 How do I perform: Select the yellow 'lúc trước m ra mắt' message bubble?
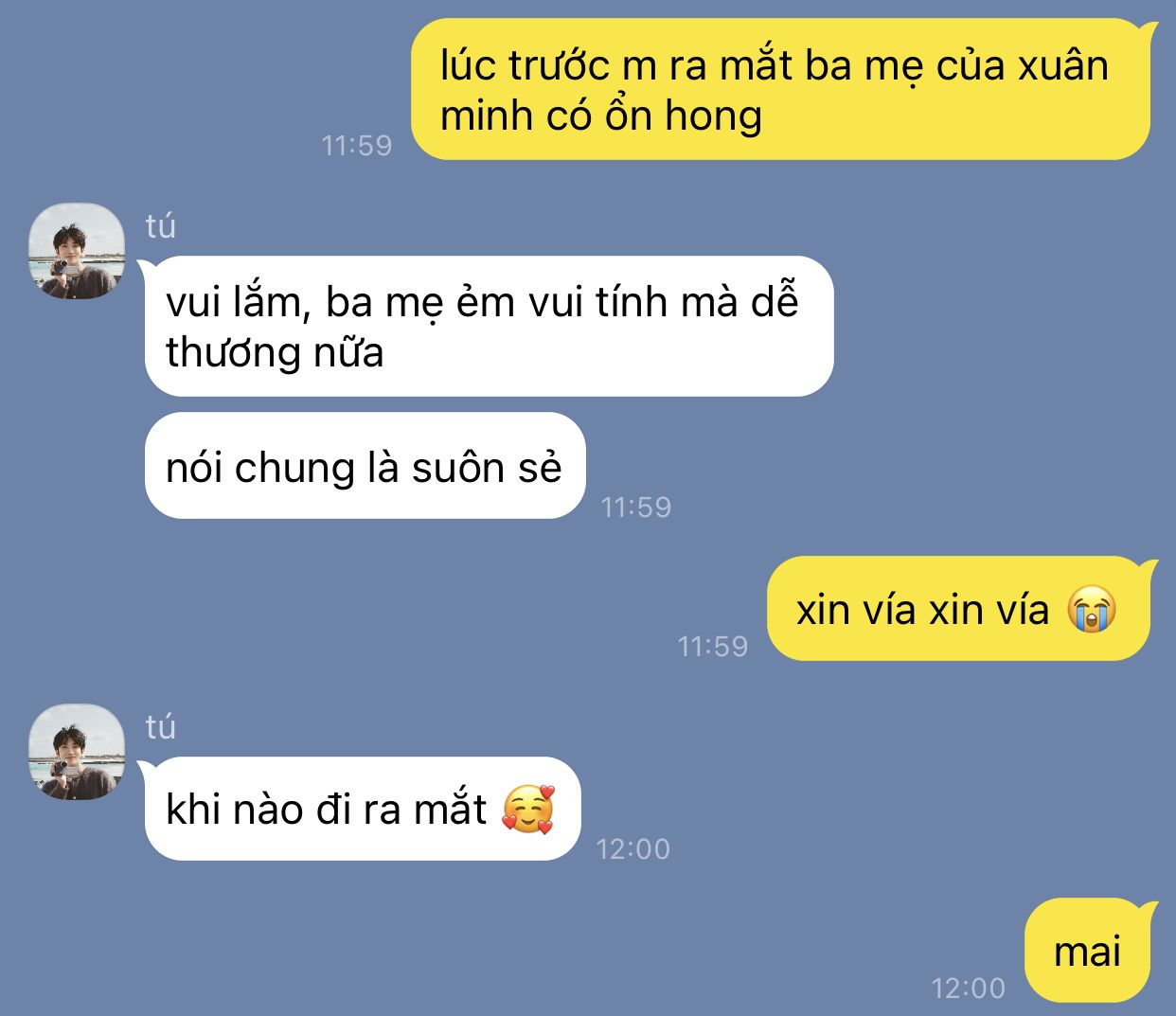780,90
